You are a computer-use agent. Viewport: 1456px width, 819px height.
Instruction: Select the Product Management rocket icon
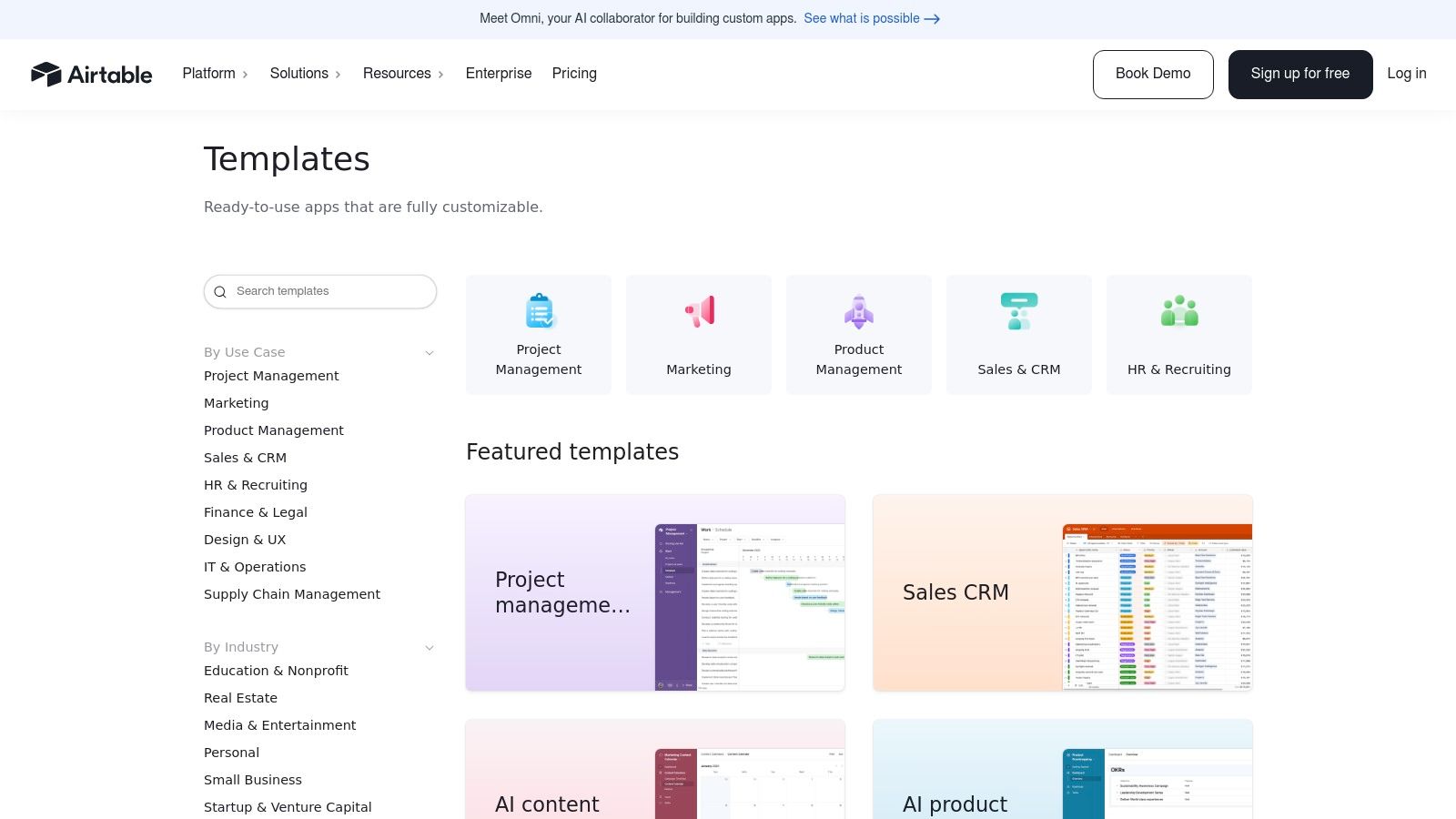[859, 311]
